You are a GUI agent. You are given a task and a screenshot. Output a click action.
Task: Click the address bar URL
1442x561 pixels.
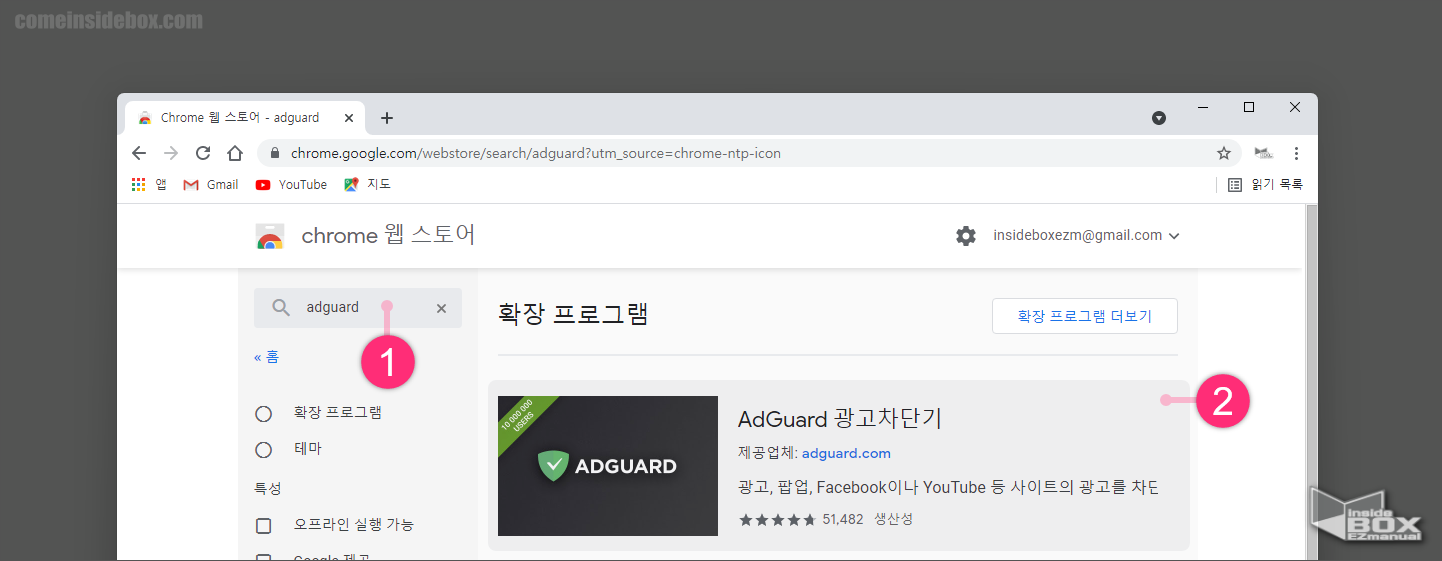pos(536,153)
